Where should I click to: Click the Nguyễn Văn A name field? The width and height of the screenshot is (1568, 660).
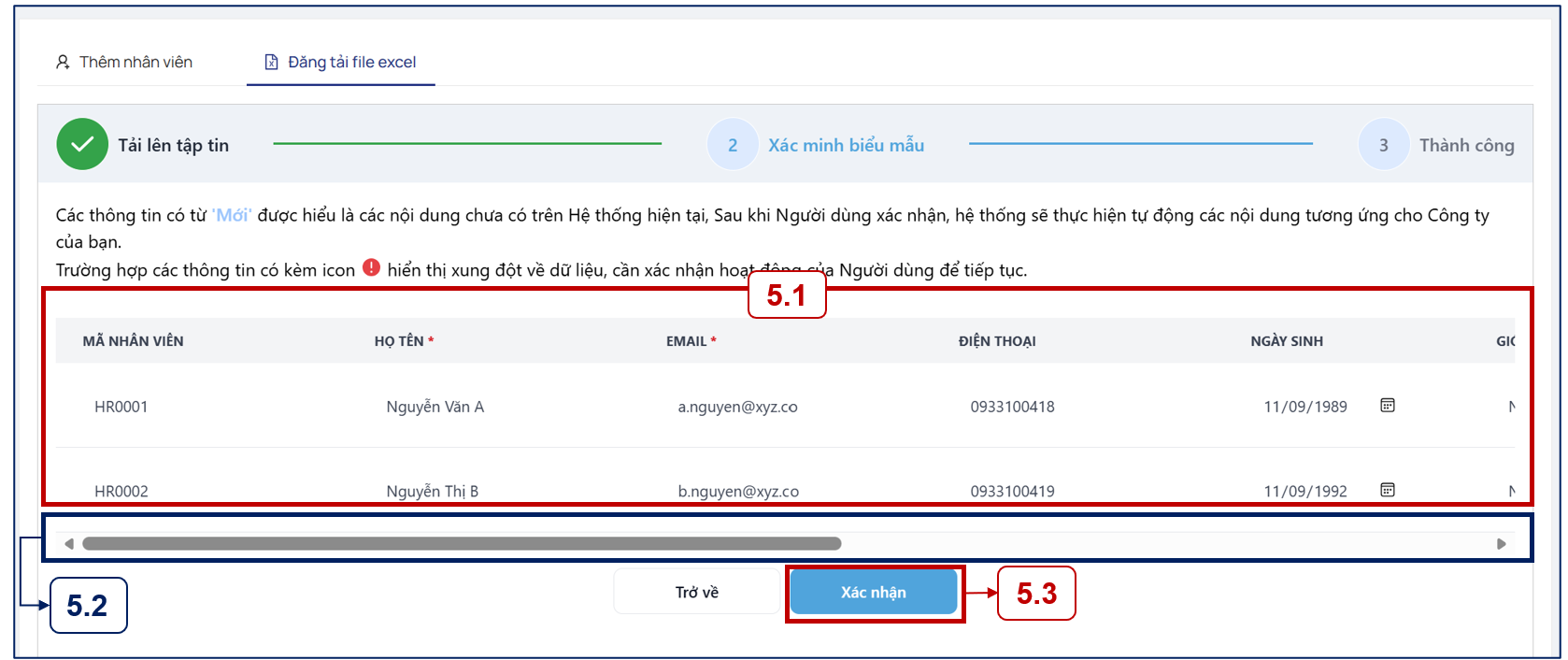click(435, 407)
